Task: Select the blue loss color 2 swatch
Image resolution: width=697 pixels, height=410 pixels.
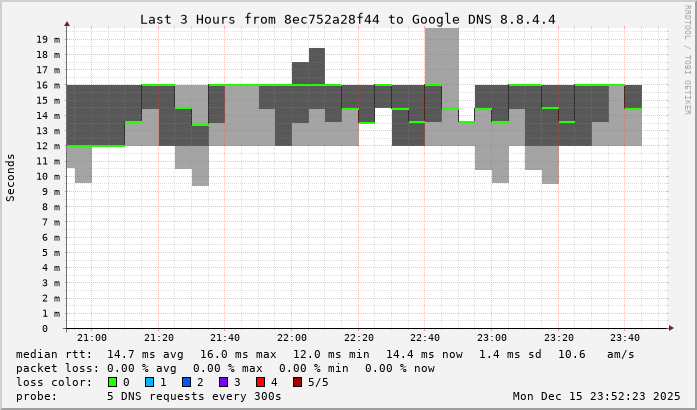Action: [x=186, y=382]
